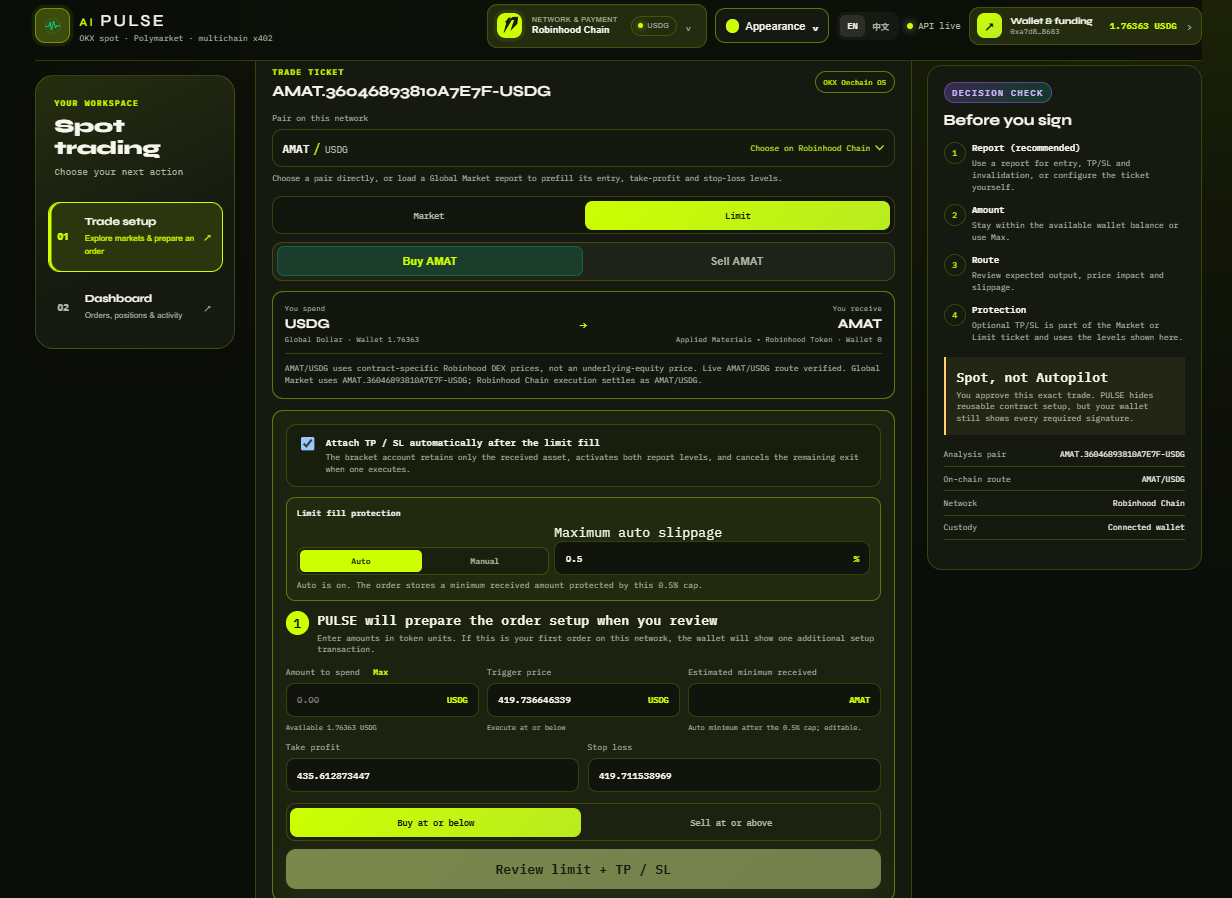Expand Wallet & funding panel chevron
Screen dimensions: 1232x898
(1189, 26)
